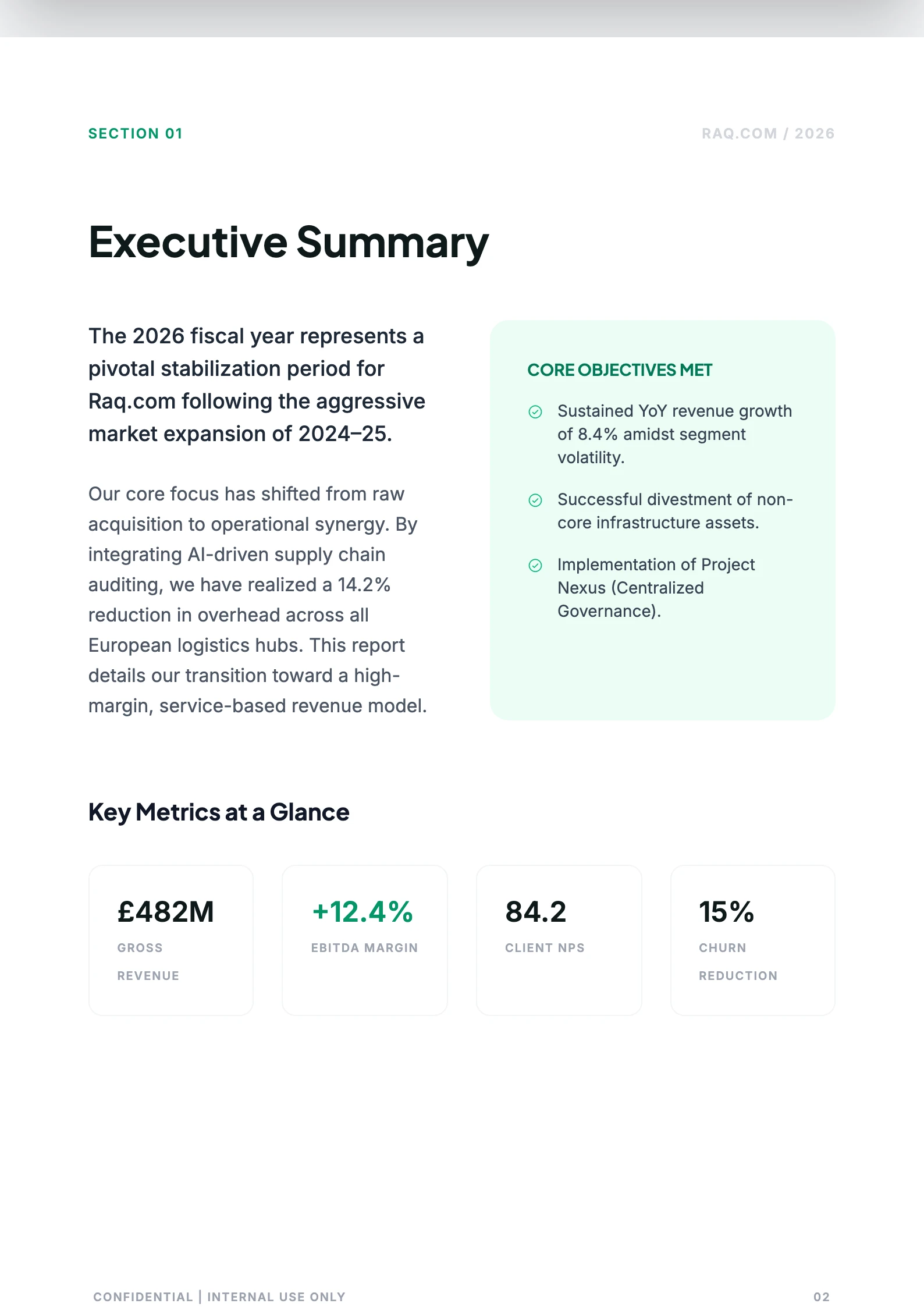Screen dimensions: 924x1307
Task: Click the bold 2026 fiscal year intro paragraph
Action: point(257,385)
